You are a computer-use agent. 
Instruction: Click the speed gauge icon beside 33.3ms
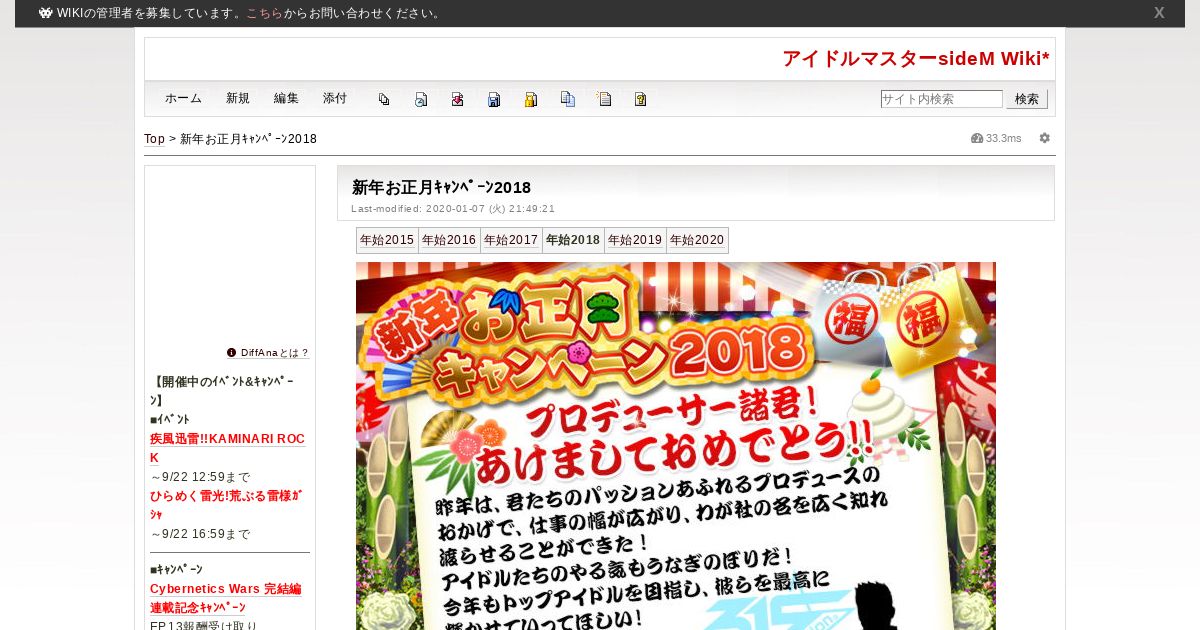coord(977,138)
